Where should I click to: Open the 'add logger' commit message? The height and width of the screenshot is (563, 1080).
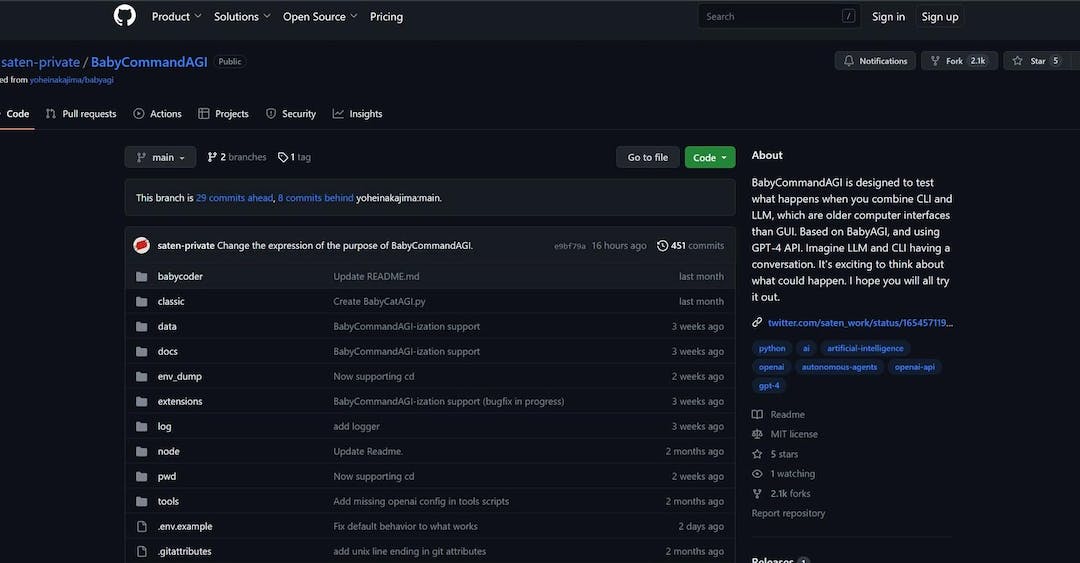click(356, 427)
